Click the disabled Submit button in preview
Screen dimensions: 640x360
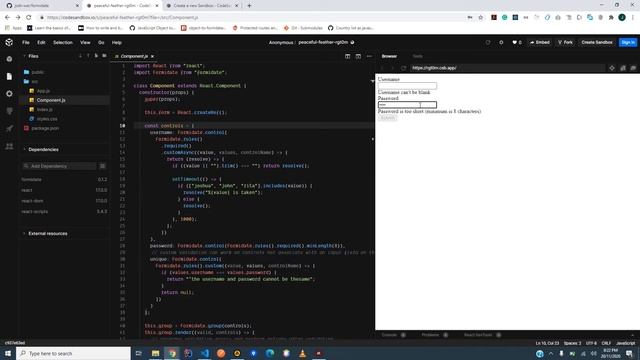387,118
